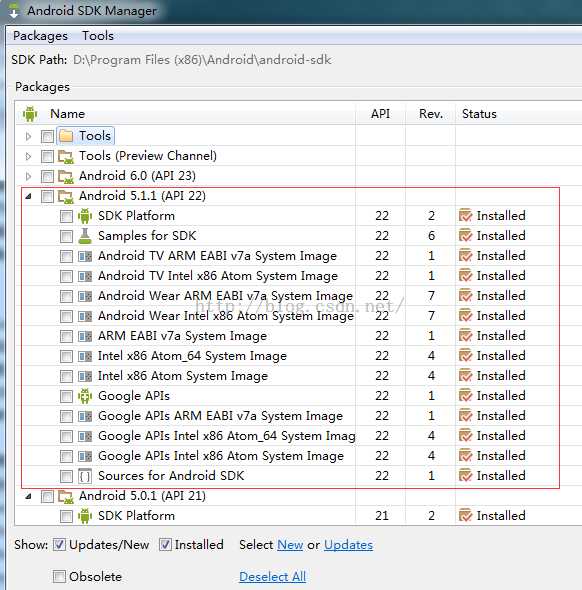Tick the ARM EABI v7a System Image checkbox
Viewport: 582px width, 590px height.
[67, 336]
